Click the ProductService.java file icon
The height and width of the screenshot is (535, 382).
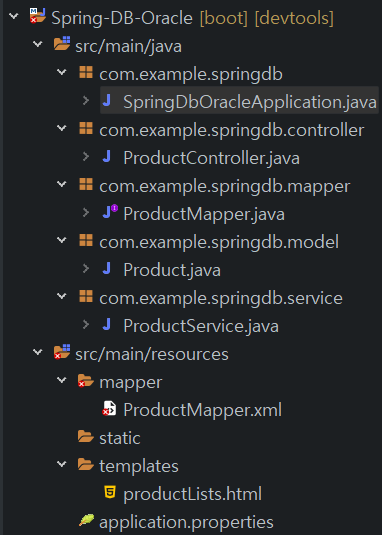(107, 324)
